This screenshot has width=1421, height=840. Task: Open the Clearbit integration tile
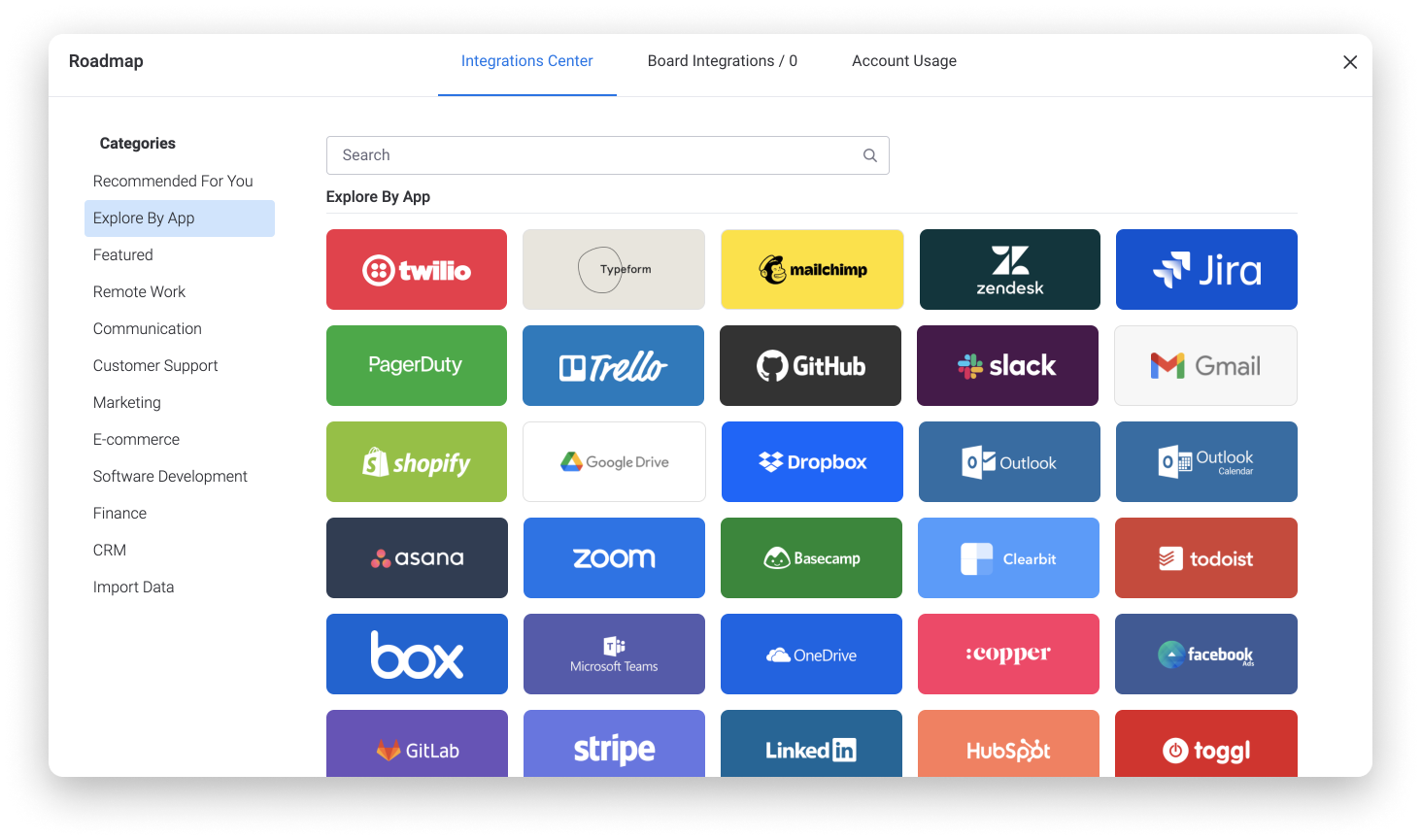pyautogui.click(x=1008, y=557)
